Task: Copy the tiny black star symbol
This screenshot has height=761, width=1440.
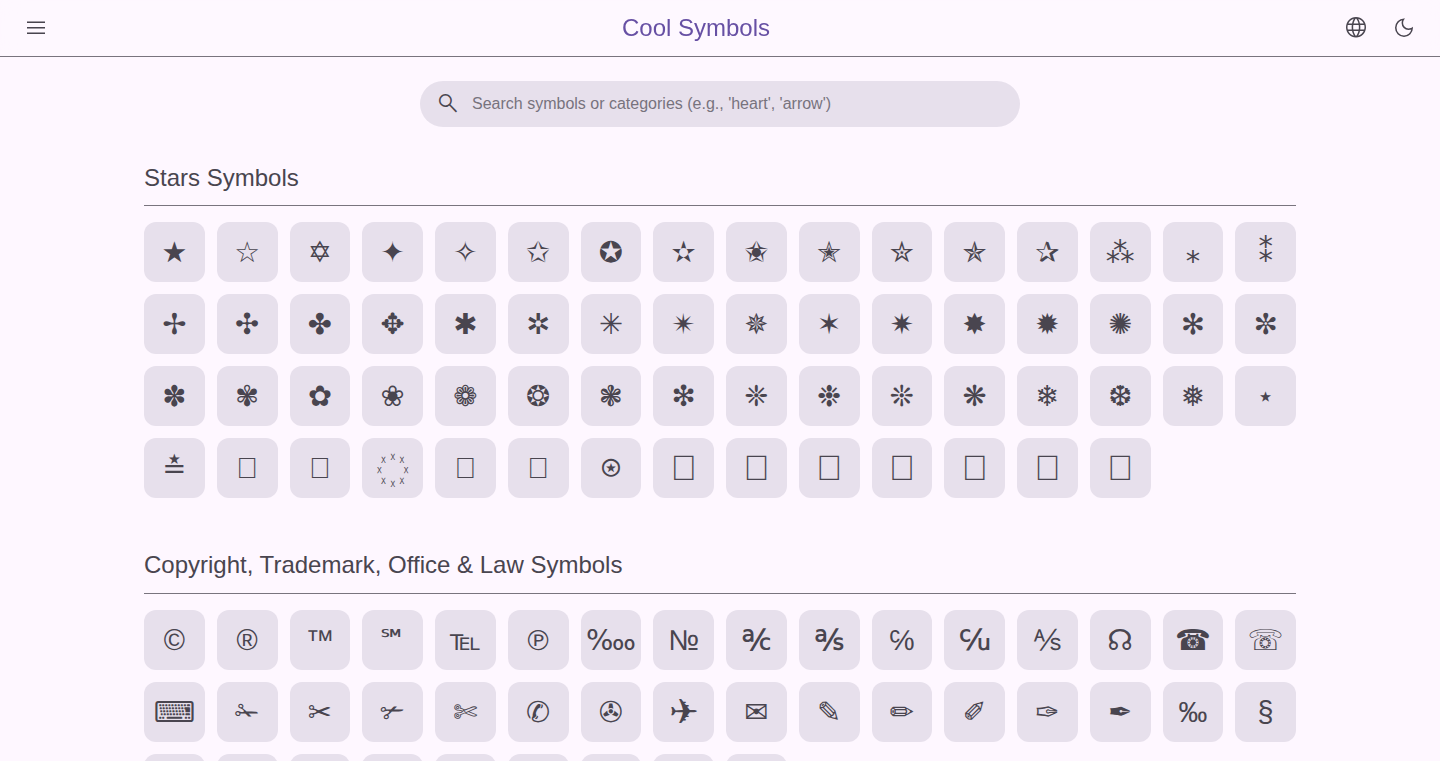Action: [1265, 396]
